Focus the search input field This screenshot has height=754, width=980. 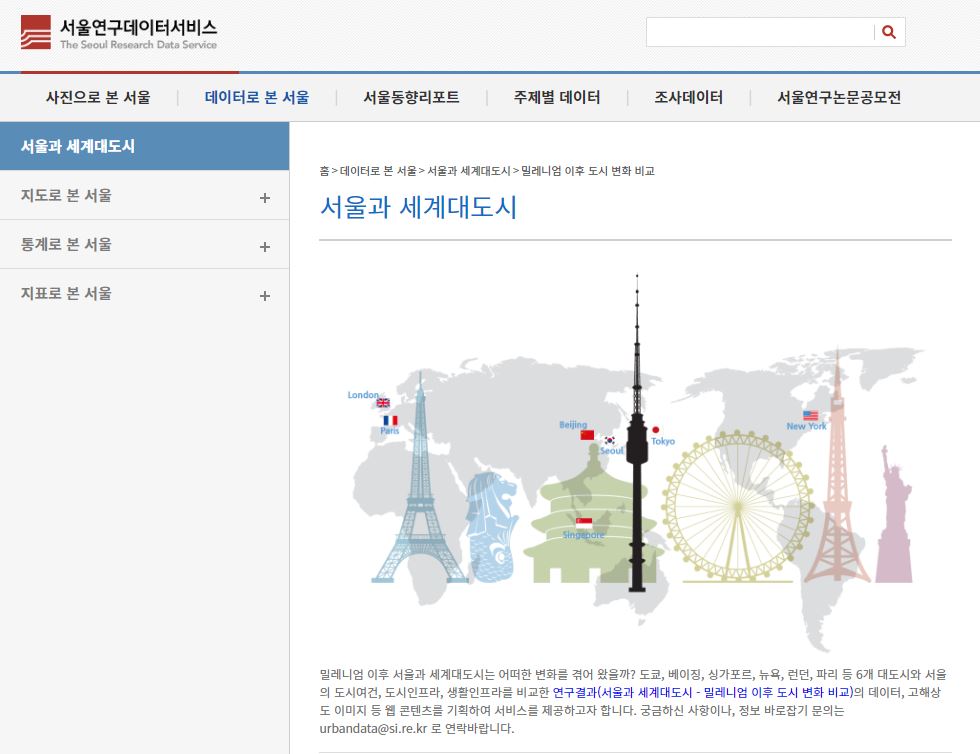click(x=760, y=33)
